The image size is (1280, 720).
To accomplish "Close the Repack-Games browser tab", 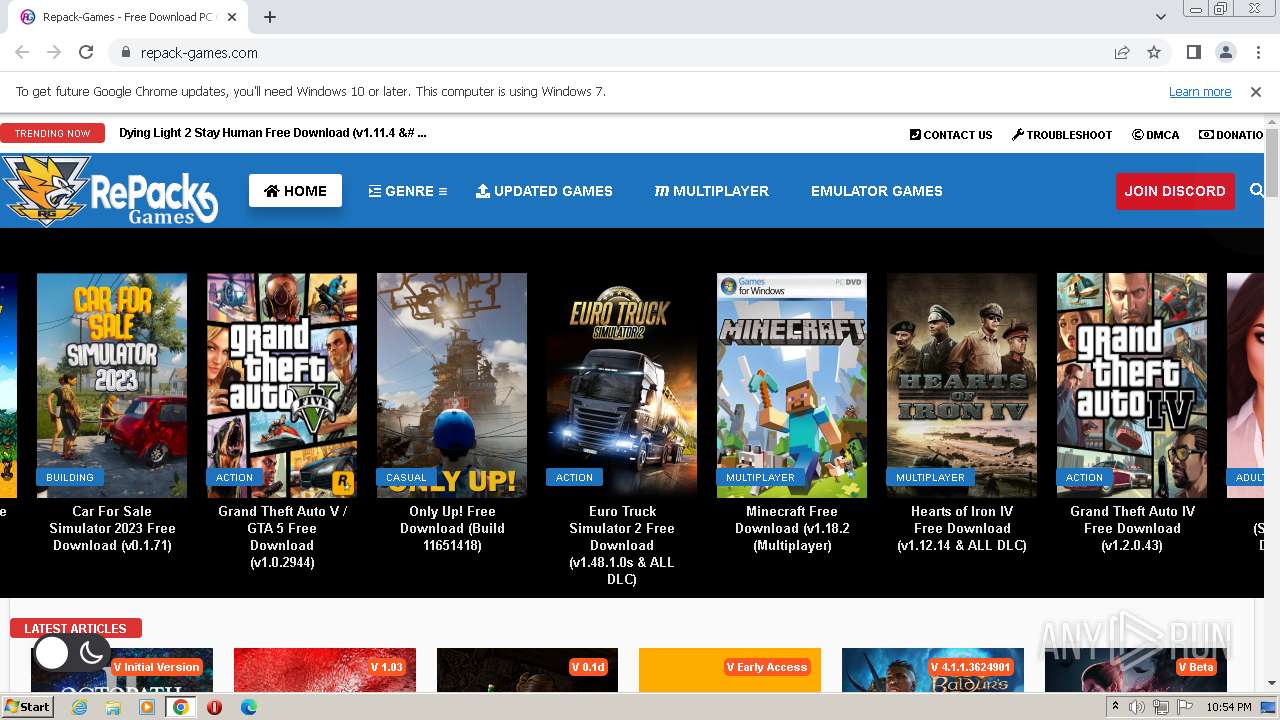I will coord(232,17).
